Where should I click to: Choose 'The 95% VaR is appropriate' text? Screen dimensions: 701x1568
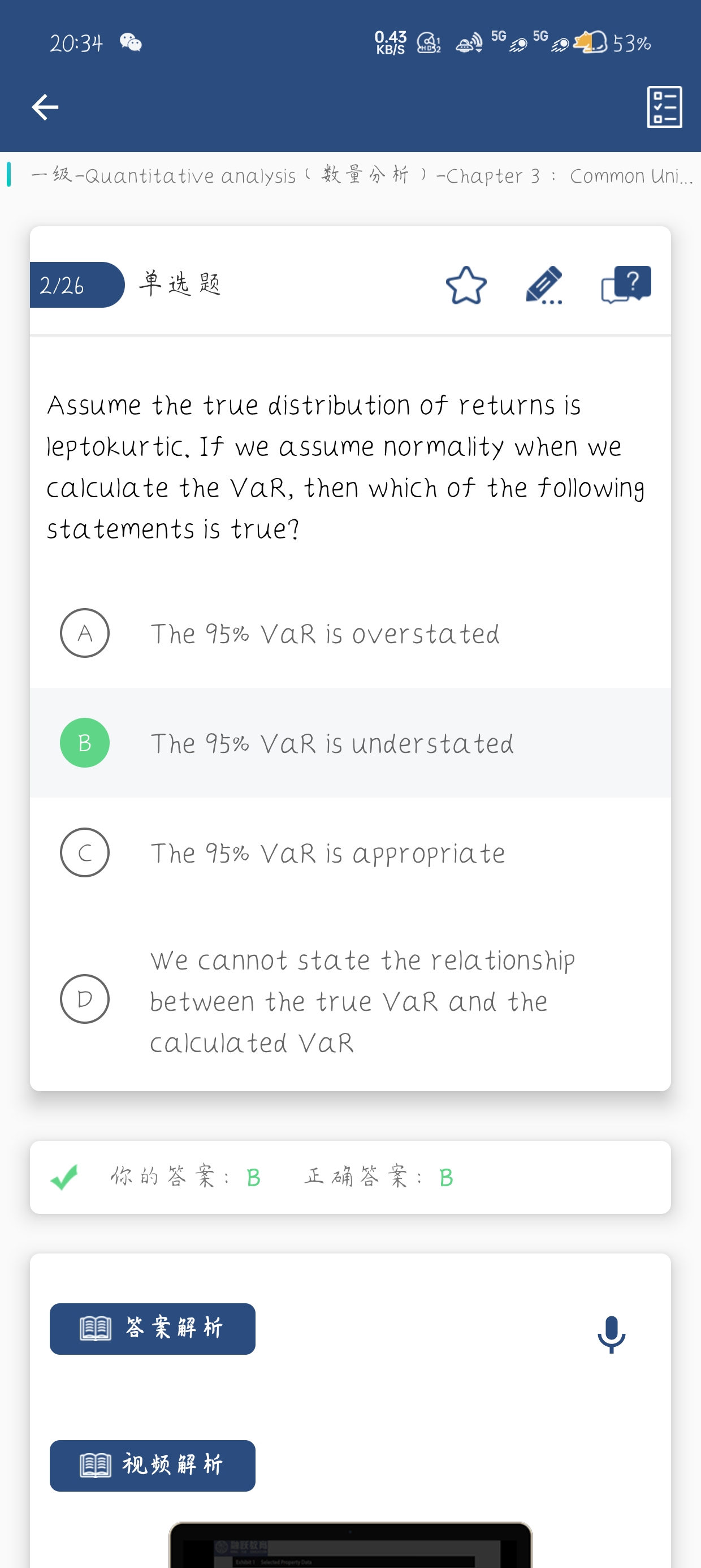pos(327,854)
